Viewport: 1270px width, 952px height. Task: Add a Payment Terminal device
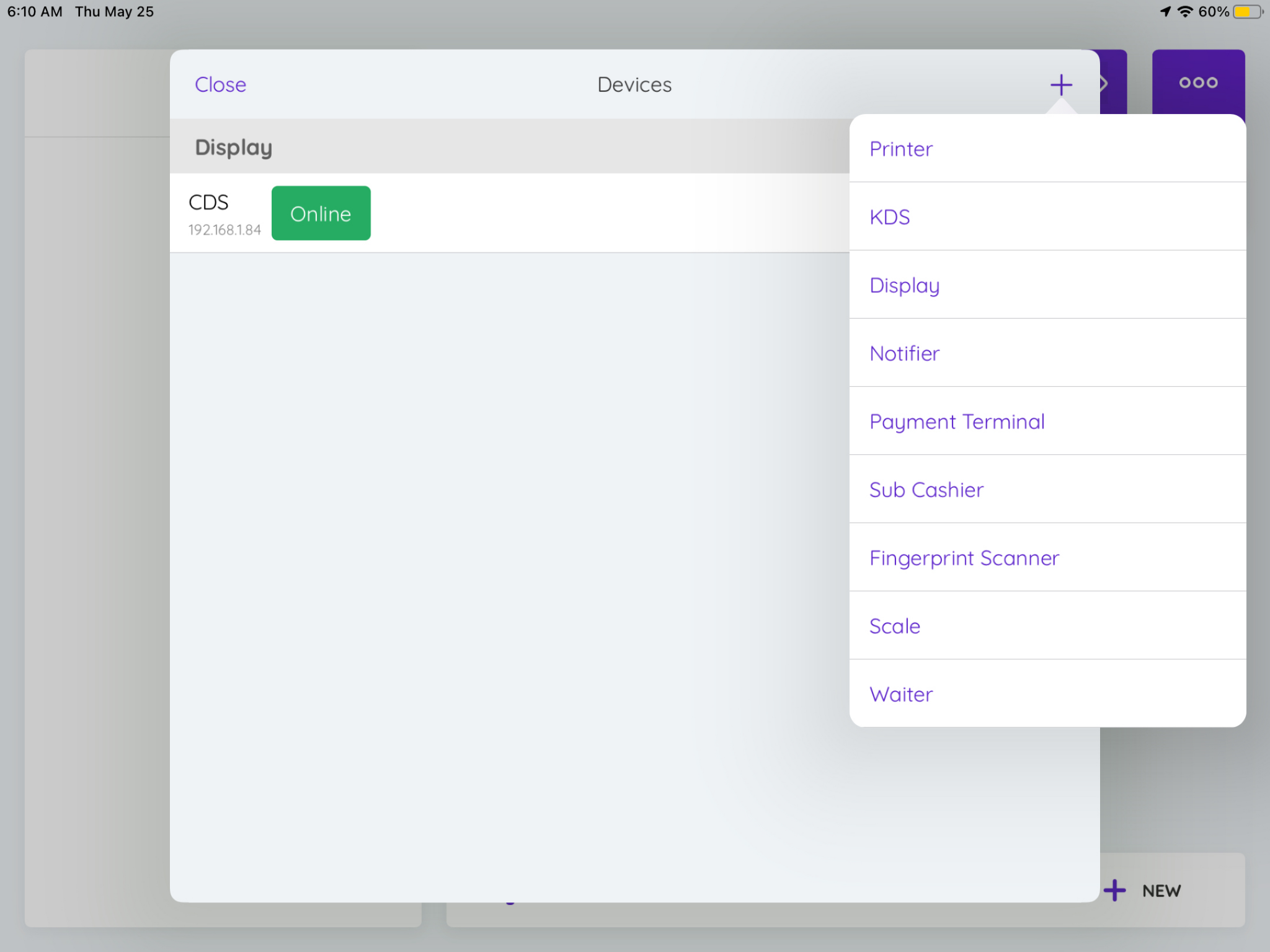1047,421
